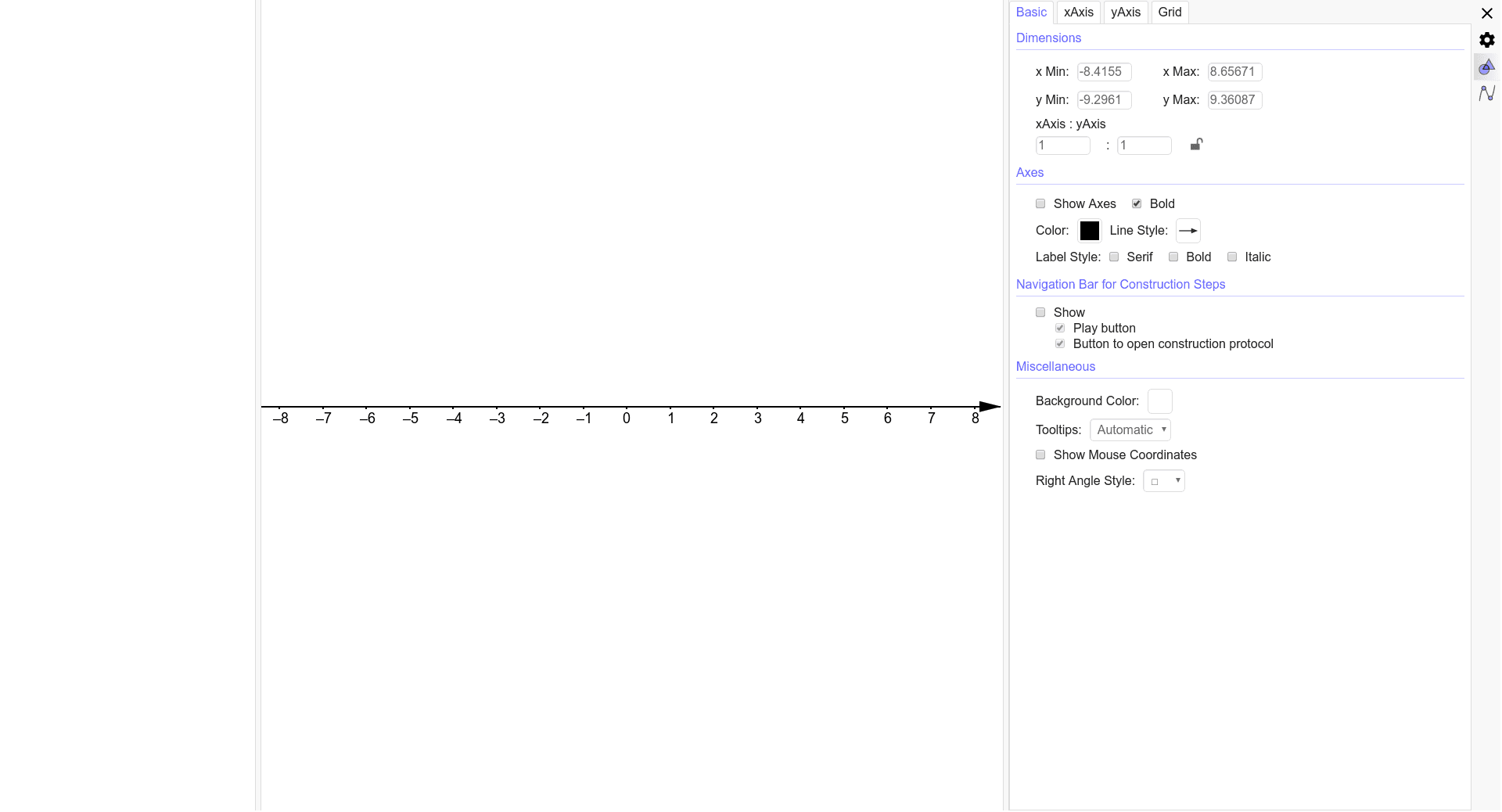Click the axes Color swatch
The height and width of the screenshot is (812, 1502).
pos(1090,231)
